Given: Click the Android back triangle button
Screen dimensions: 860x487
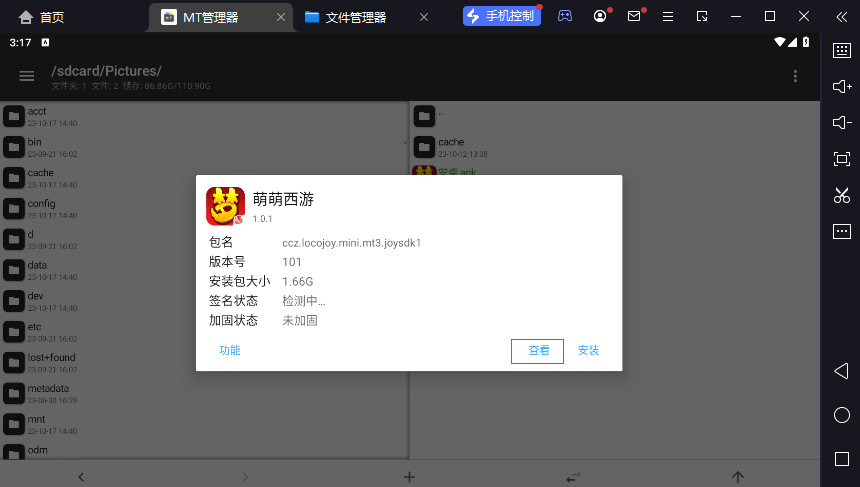Looking at the screenshot, I should [841, 371].
